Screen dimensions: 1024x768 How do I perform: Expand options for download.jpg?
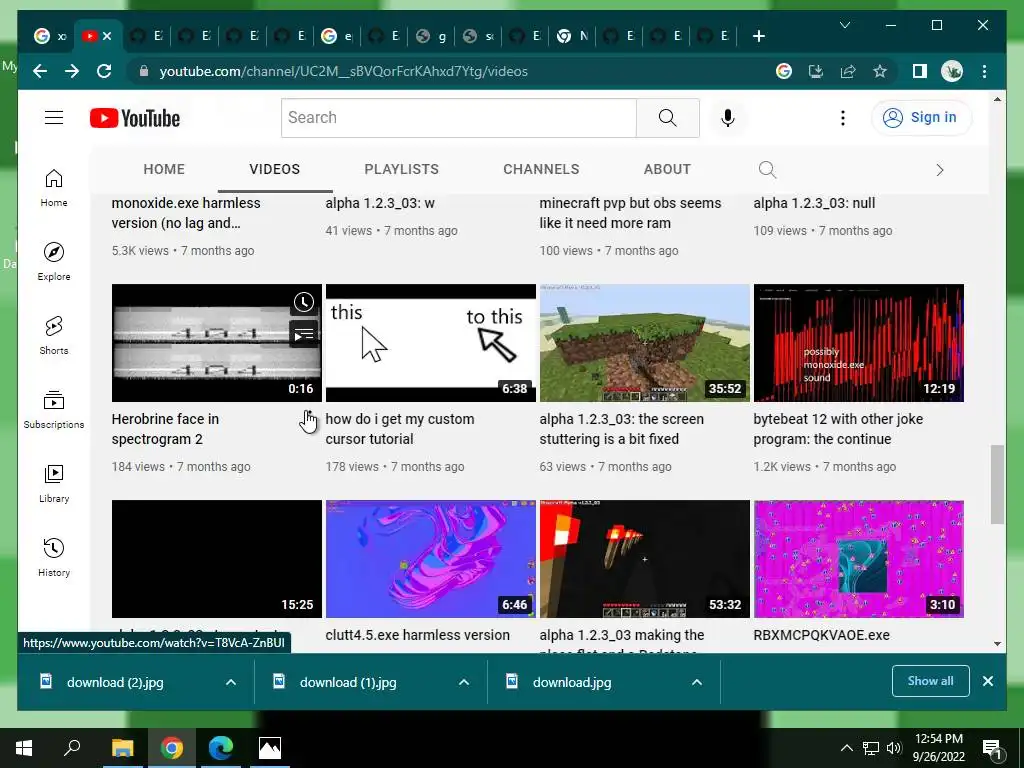pyautogui.click(x=697, y=682)
